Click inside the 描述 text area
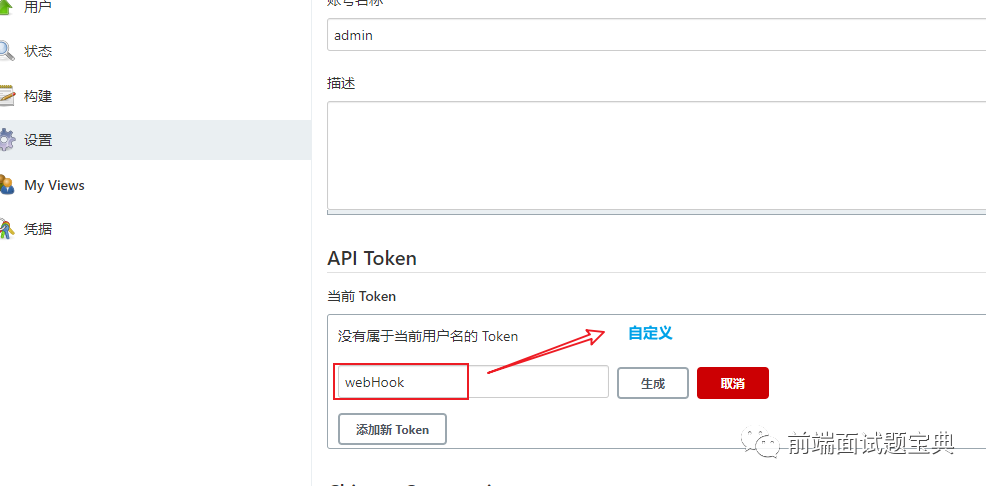This screenshot has height=486, width=986. coord(656,155)
